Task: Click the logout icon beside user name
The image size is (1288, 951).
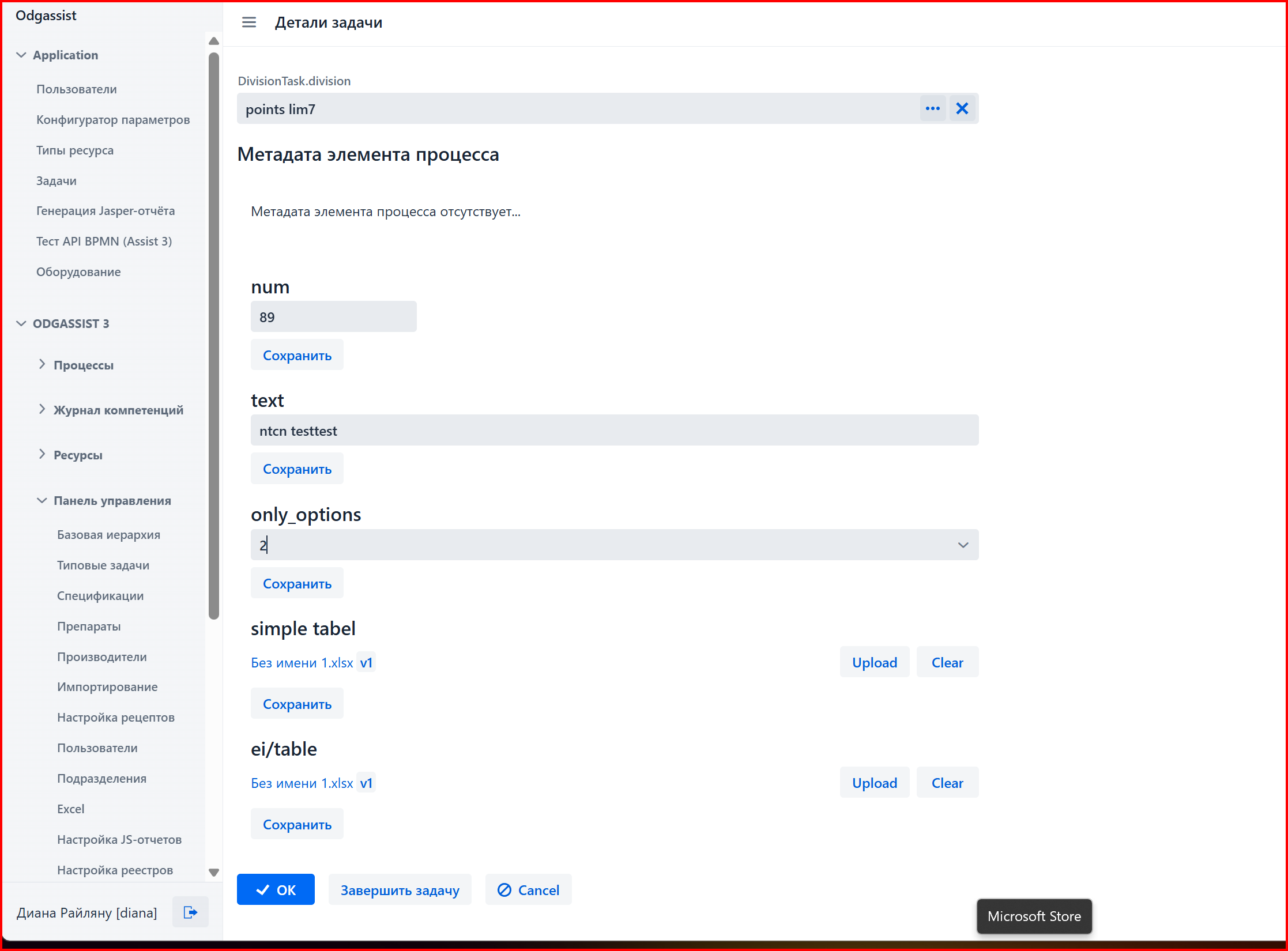Action: click(x=190, y=912)
